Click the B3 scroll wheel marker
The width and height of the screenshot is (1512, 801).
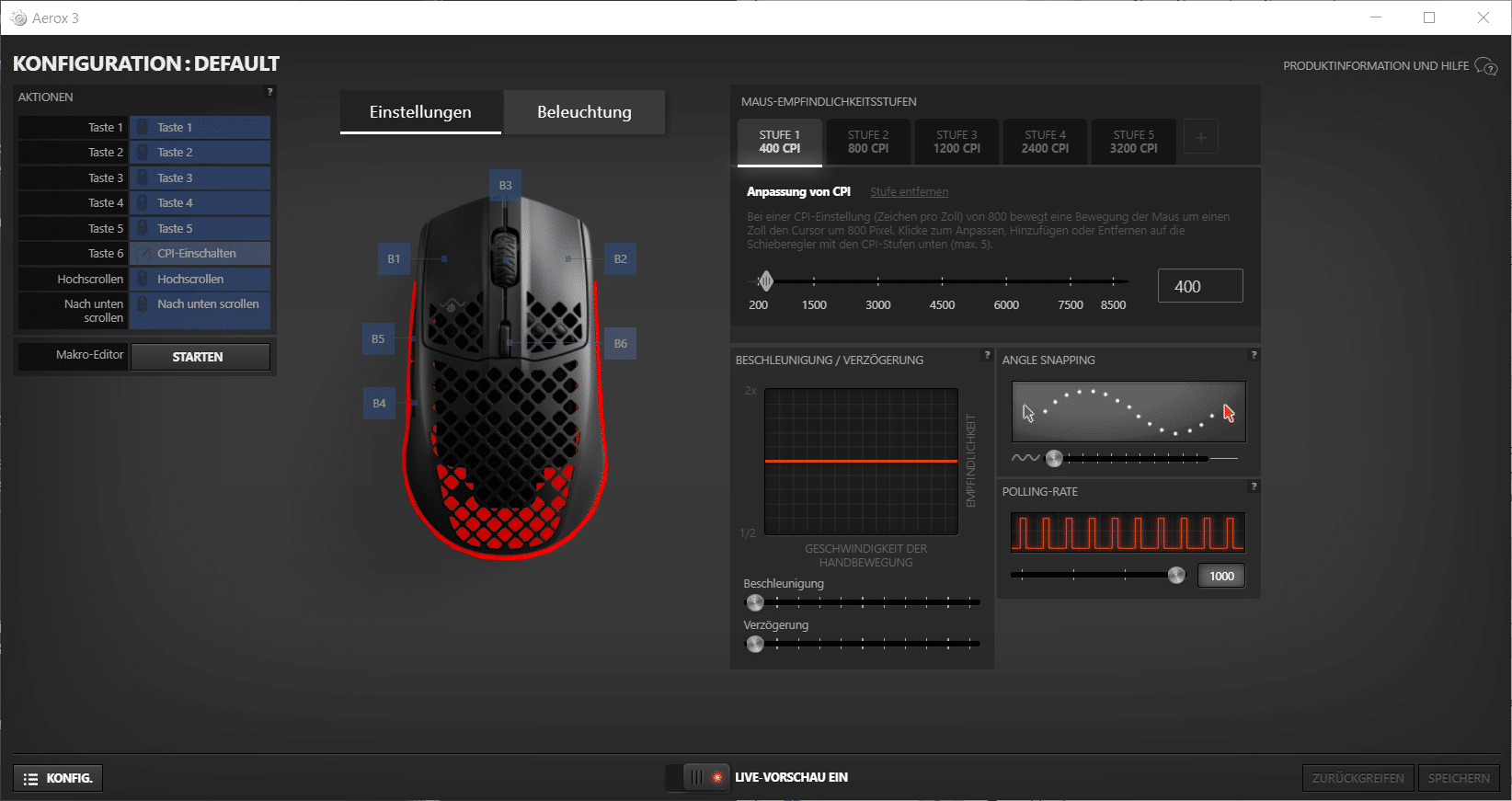(505, 186)
